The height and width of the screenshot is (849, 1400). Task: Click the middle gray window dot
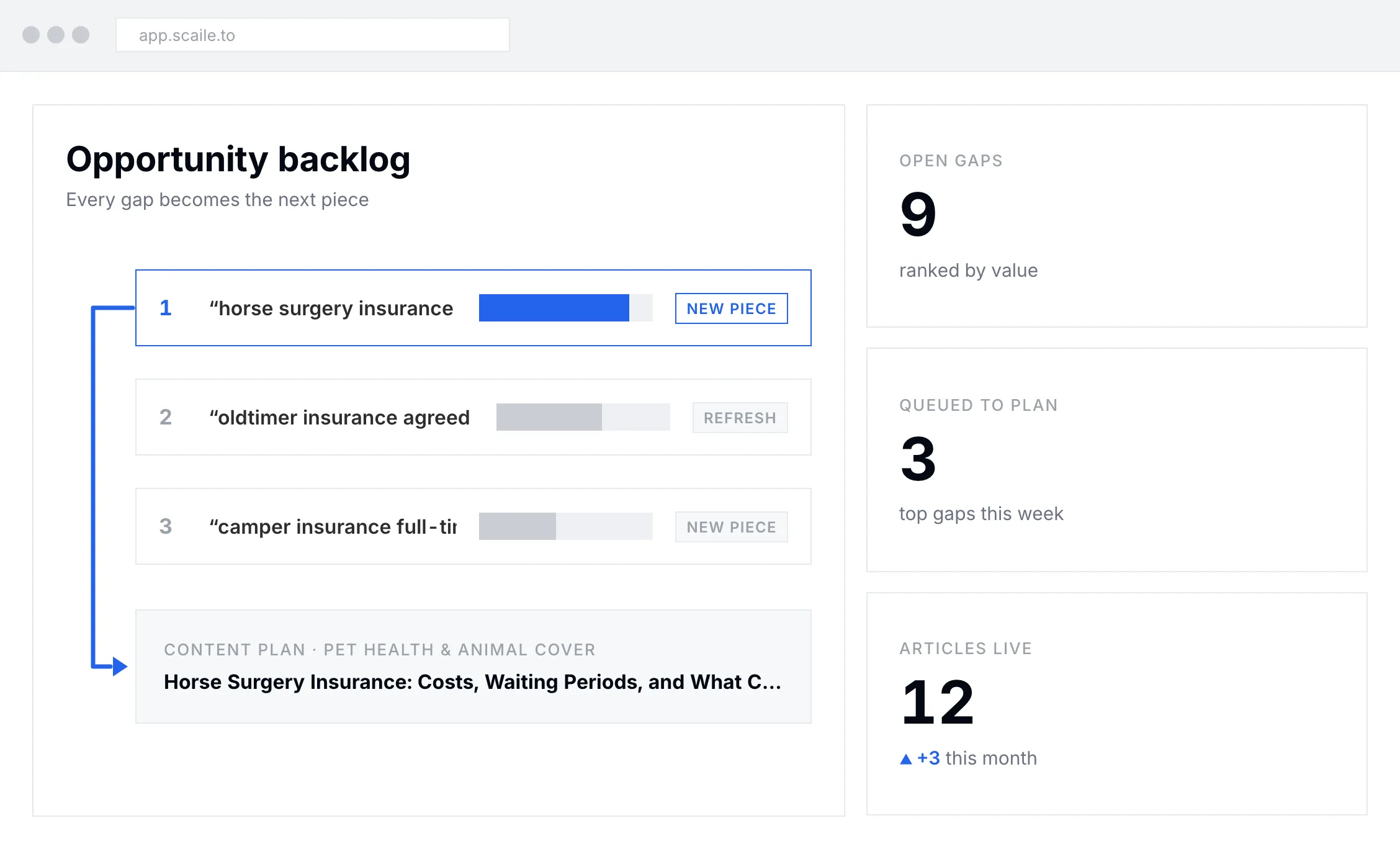[x=56, y=35]
